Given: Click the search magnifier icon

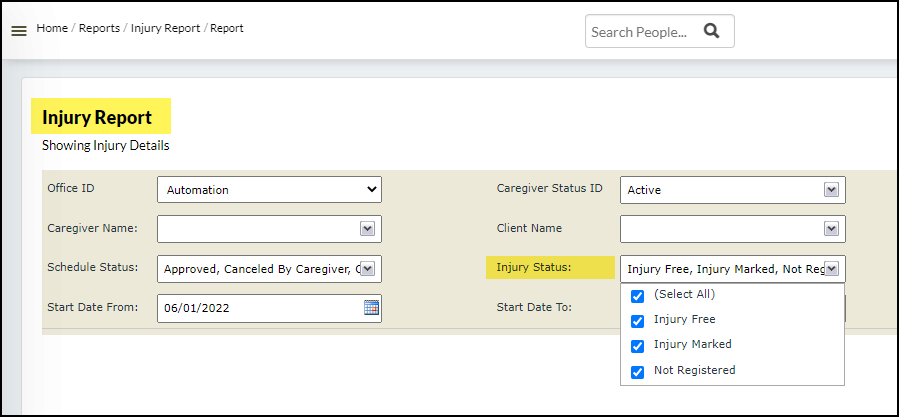Looking at the screenshot, I should pos(711,31).
